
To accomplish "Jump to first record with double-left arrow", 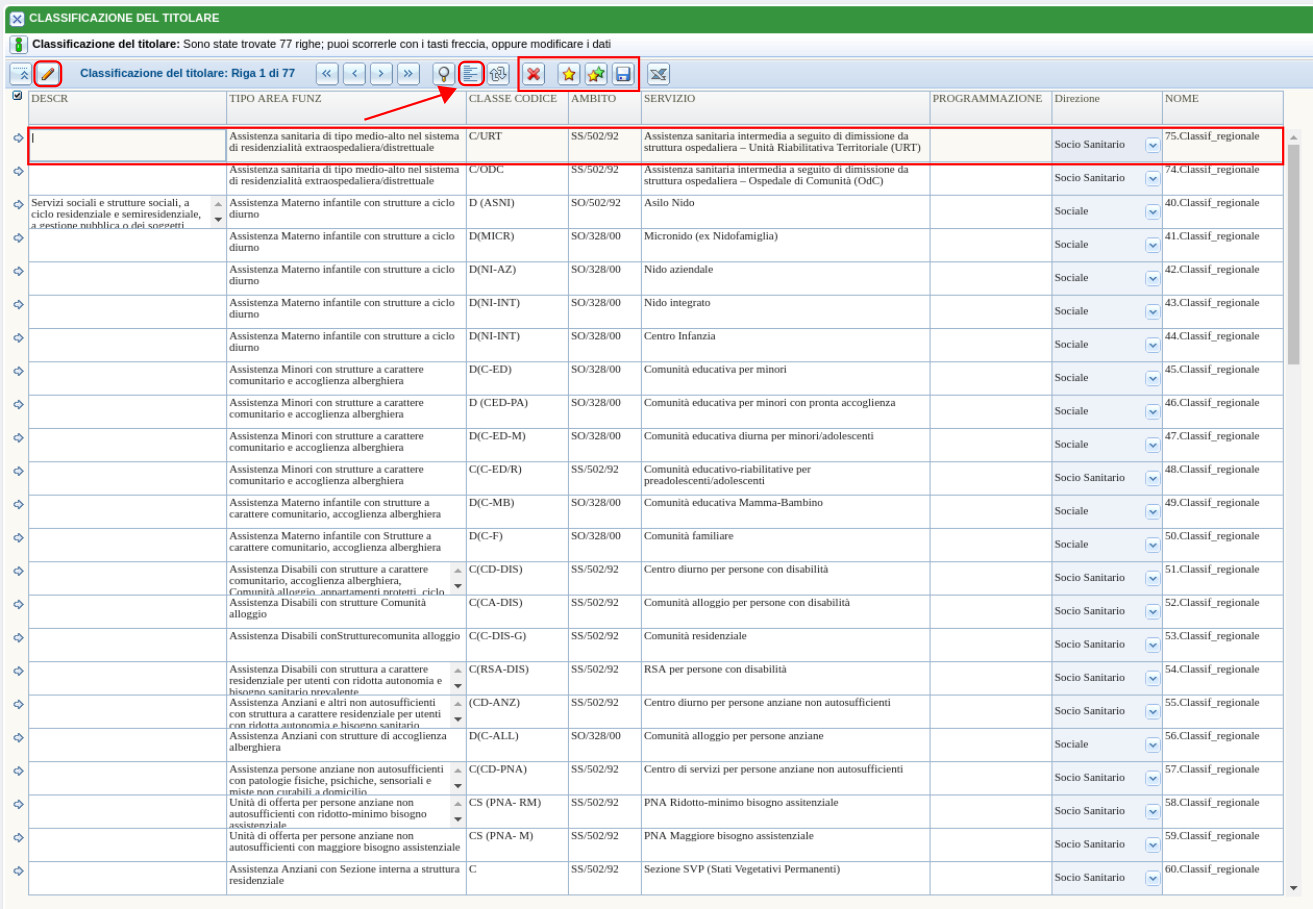I will (x=327, y=74).
